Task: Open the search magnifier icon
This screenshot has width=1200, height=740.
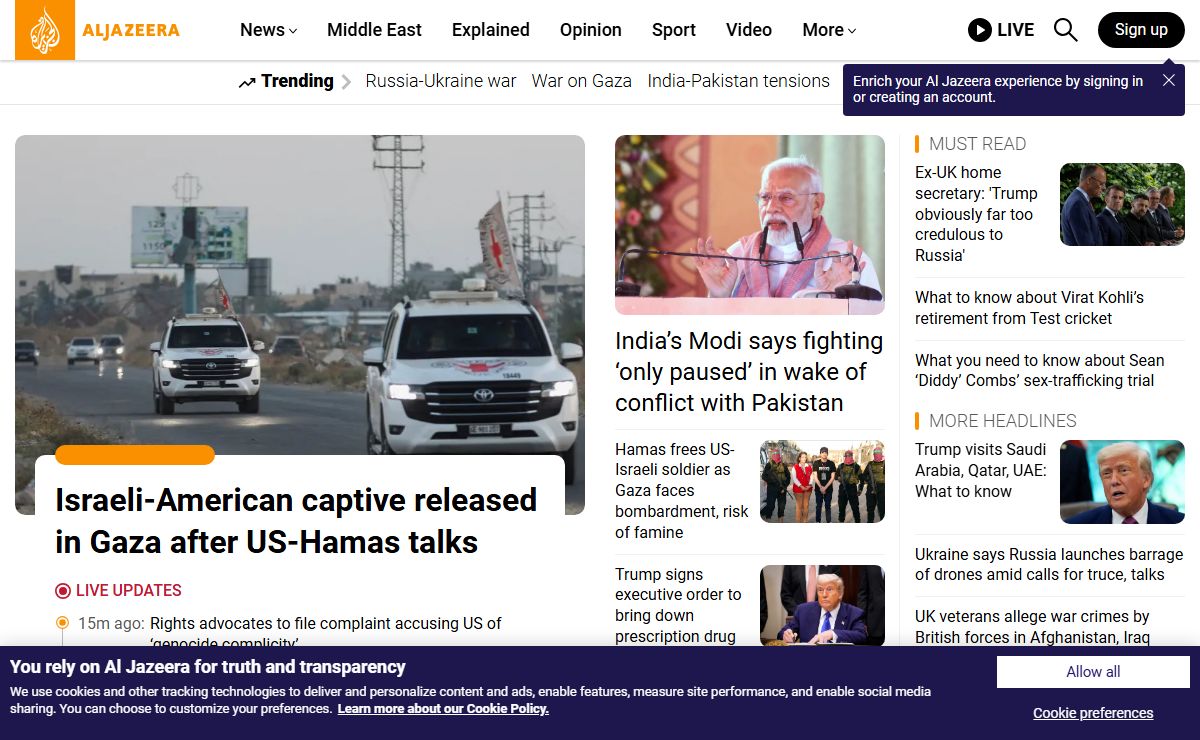Action: pyautogui.click(x=1066, y=30)
